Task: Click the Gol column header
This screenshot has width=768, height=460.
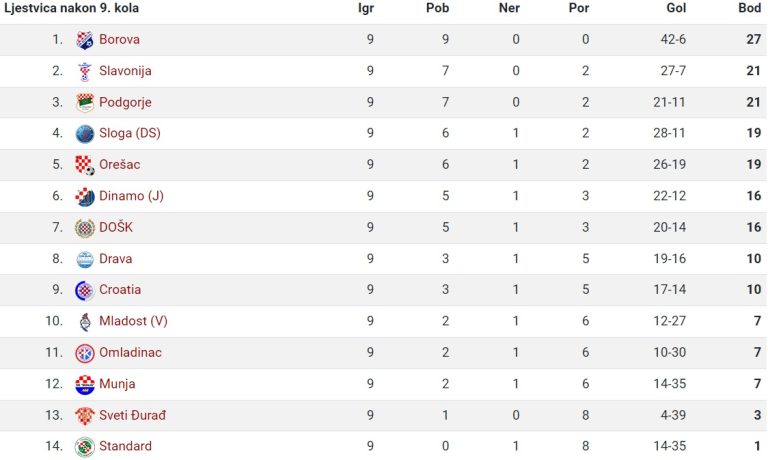Action: coord(676,8)
